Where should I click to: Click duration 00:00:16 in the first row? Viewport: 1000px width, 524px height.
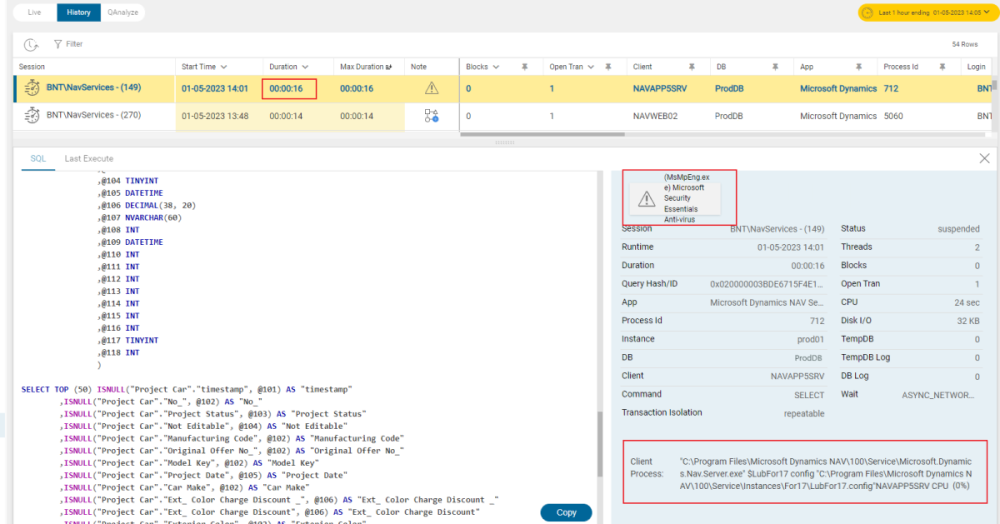pyautogui.click(x=286, y=89)
